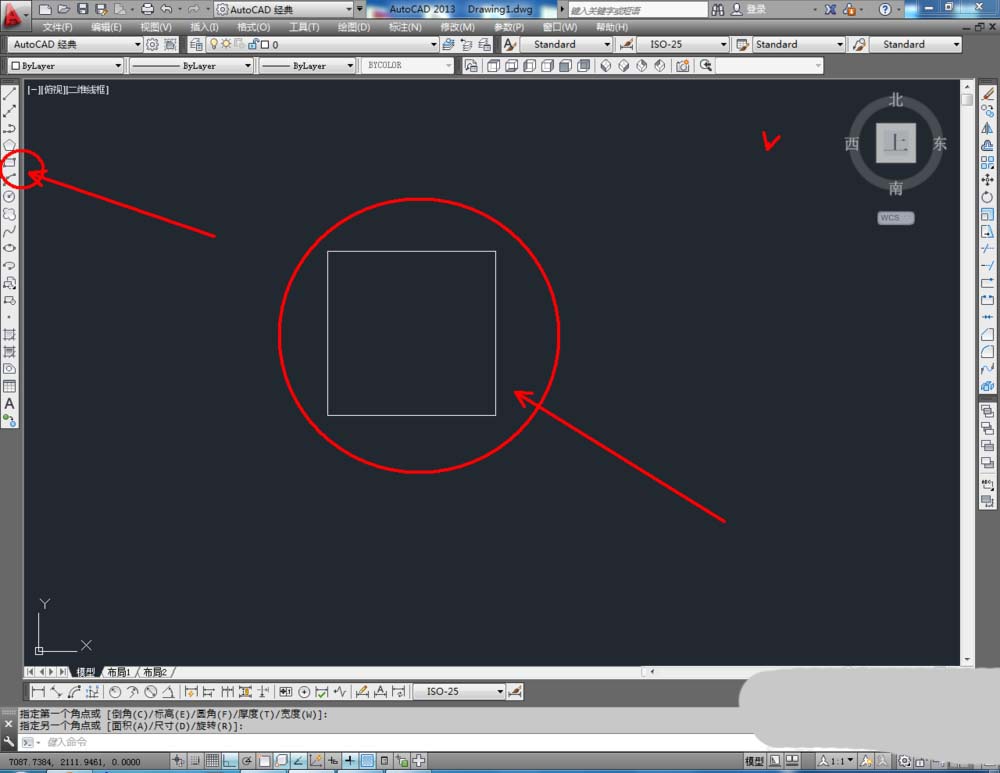Open the Standard text style dropdown

566,44
